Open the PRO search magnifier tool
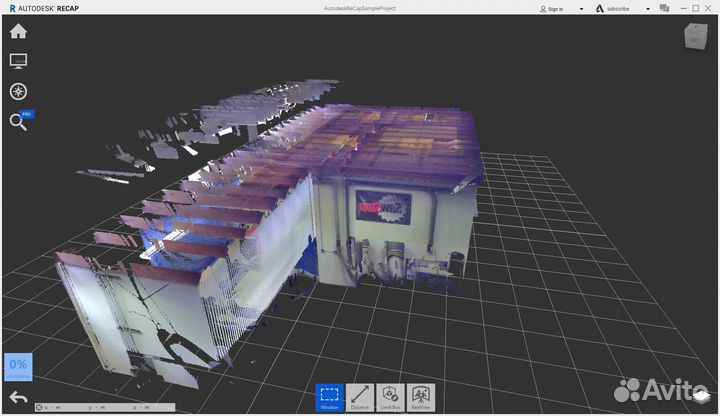Viewport: 720px width, 416px height. [x=20, y=121]
